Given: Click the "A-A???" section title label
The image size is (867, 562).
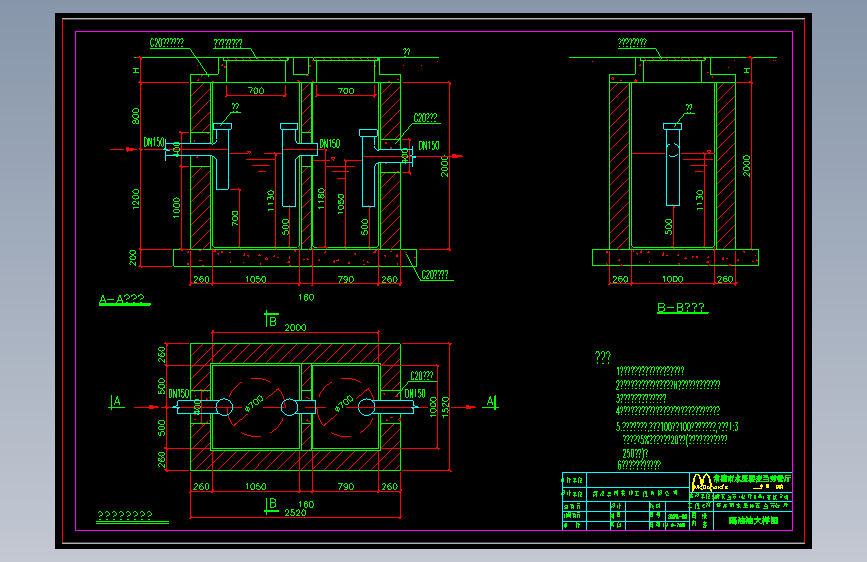Looking at the screenshot, I should point(122,299).
